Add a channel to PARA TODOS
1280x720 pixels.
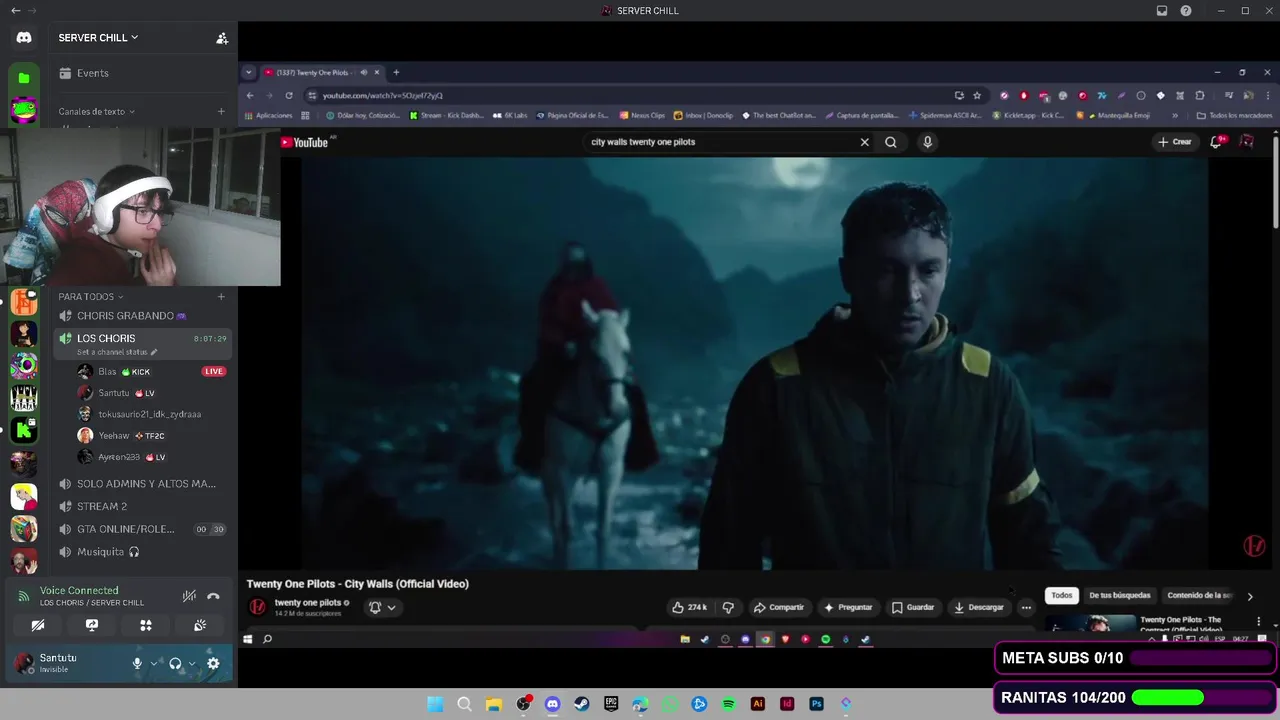(x=221, y=296)
